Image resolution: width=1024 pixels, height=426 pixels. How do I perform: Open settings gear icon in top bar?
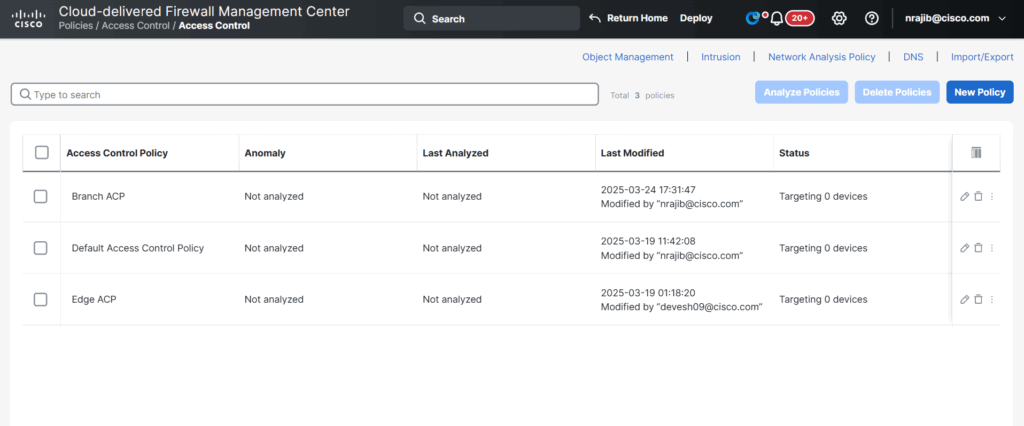point(839,18)
